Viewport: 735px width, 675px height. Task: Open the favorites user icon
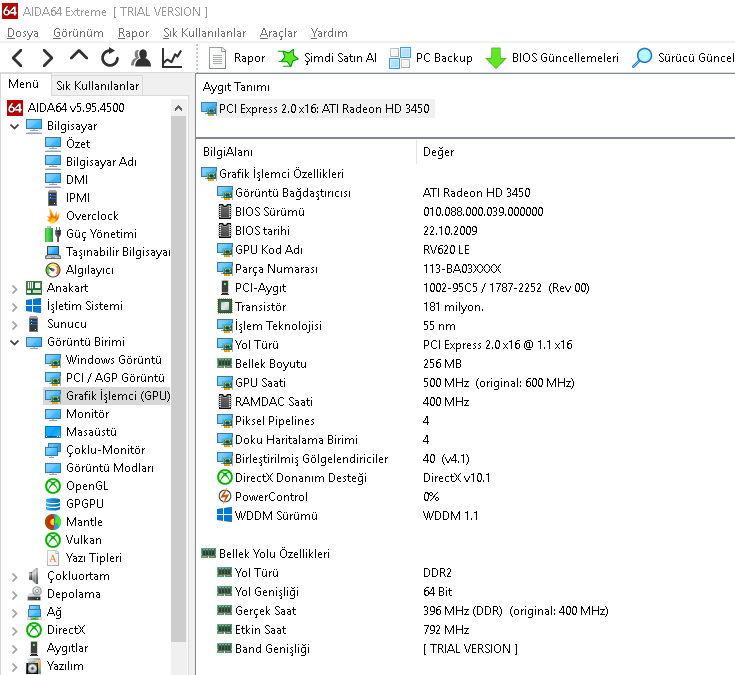141,58
